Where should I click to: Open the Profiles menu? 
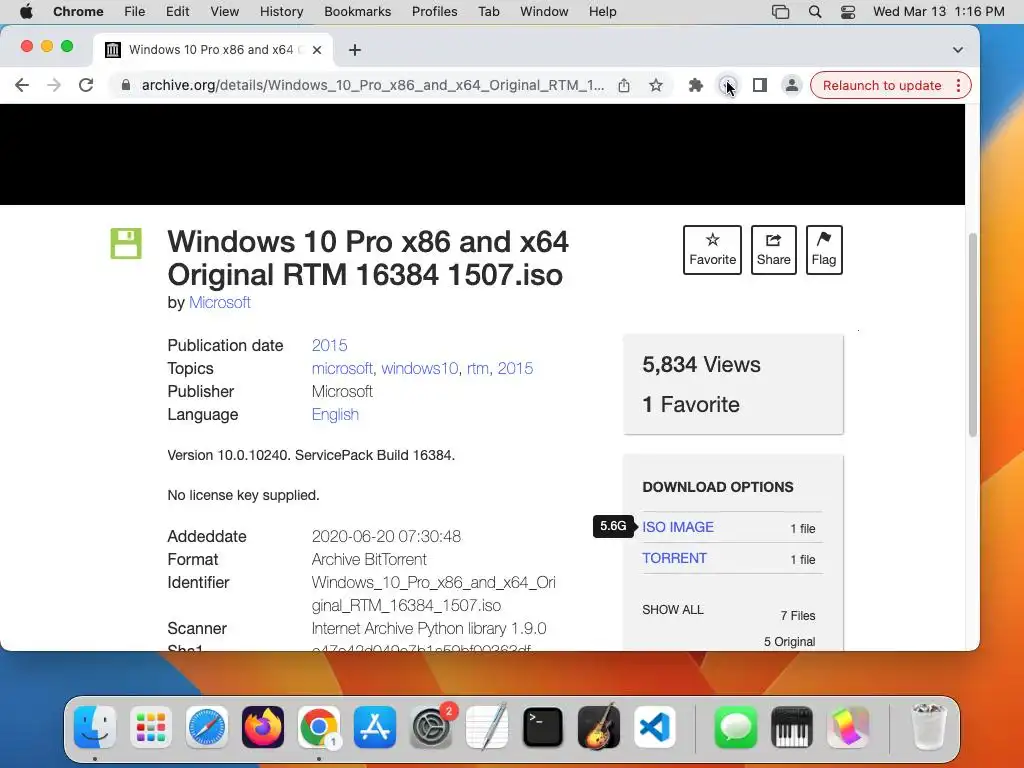434,12
